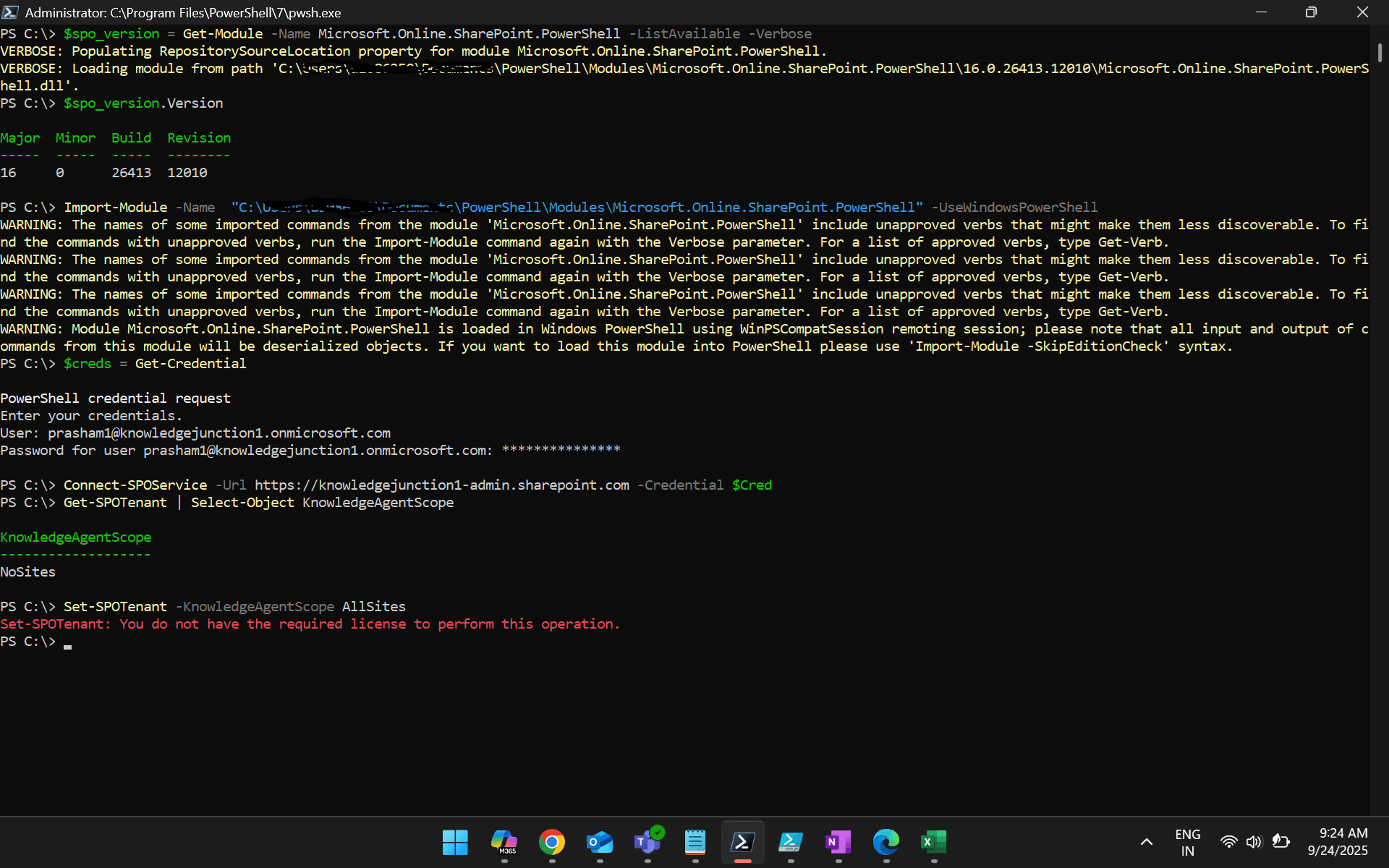Launch Google Chrome from the taskbar

pyautogui.click(x=552, y=843)
